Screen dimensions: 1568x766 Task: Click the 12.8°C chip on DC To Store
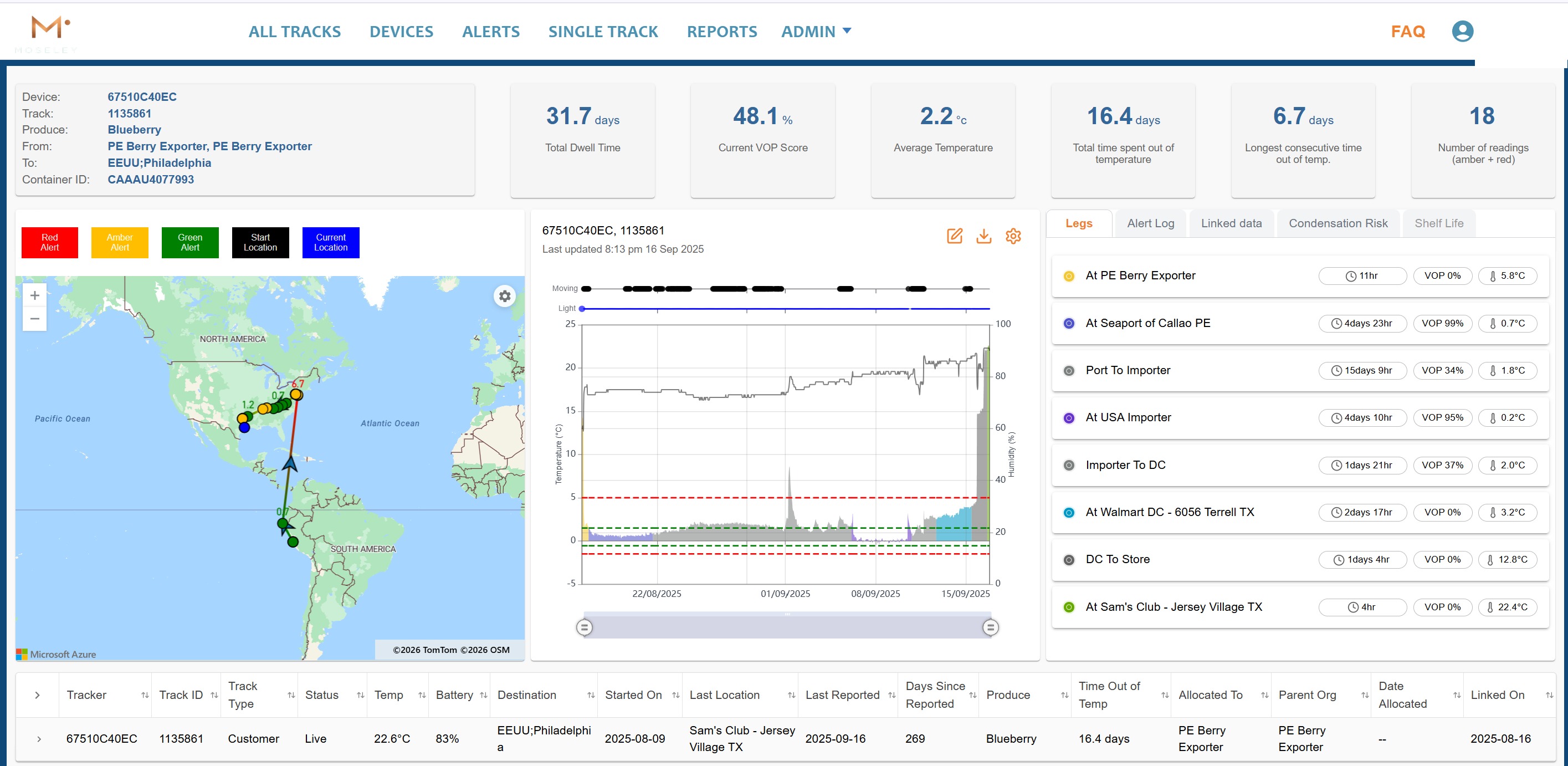point(1507,560)
